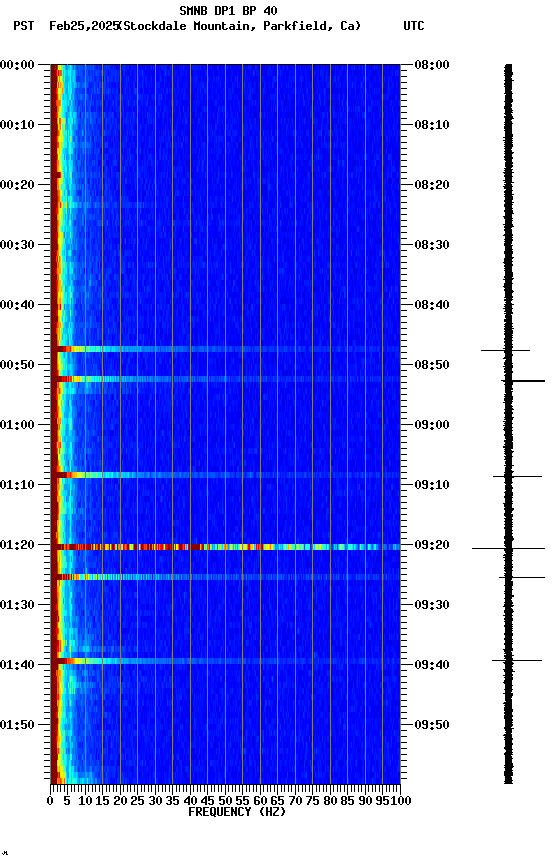This screenshot has height=864, width=552.
Task: Click the 09:20 UTC time label
Action: pyautogui.click(x=432, y=545)
